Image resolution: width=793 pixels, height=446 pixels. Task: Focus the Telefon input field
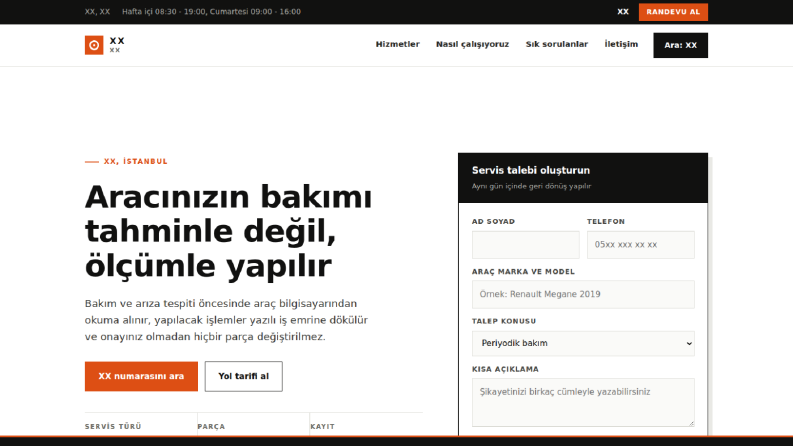pos(641,245)
